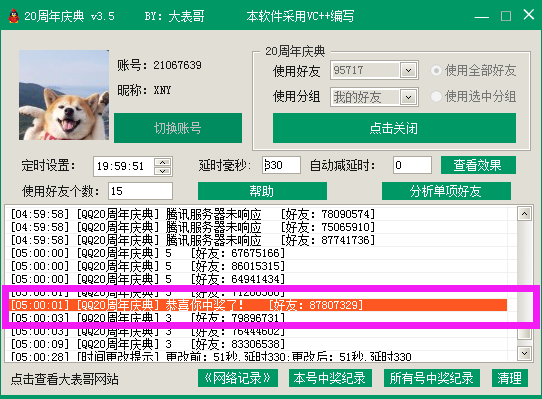Open 《网络记录》 button
The width and height of the screenshot is (542, 399).
tap(238, 378)
